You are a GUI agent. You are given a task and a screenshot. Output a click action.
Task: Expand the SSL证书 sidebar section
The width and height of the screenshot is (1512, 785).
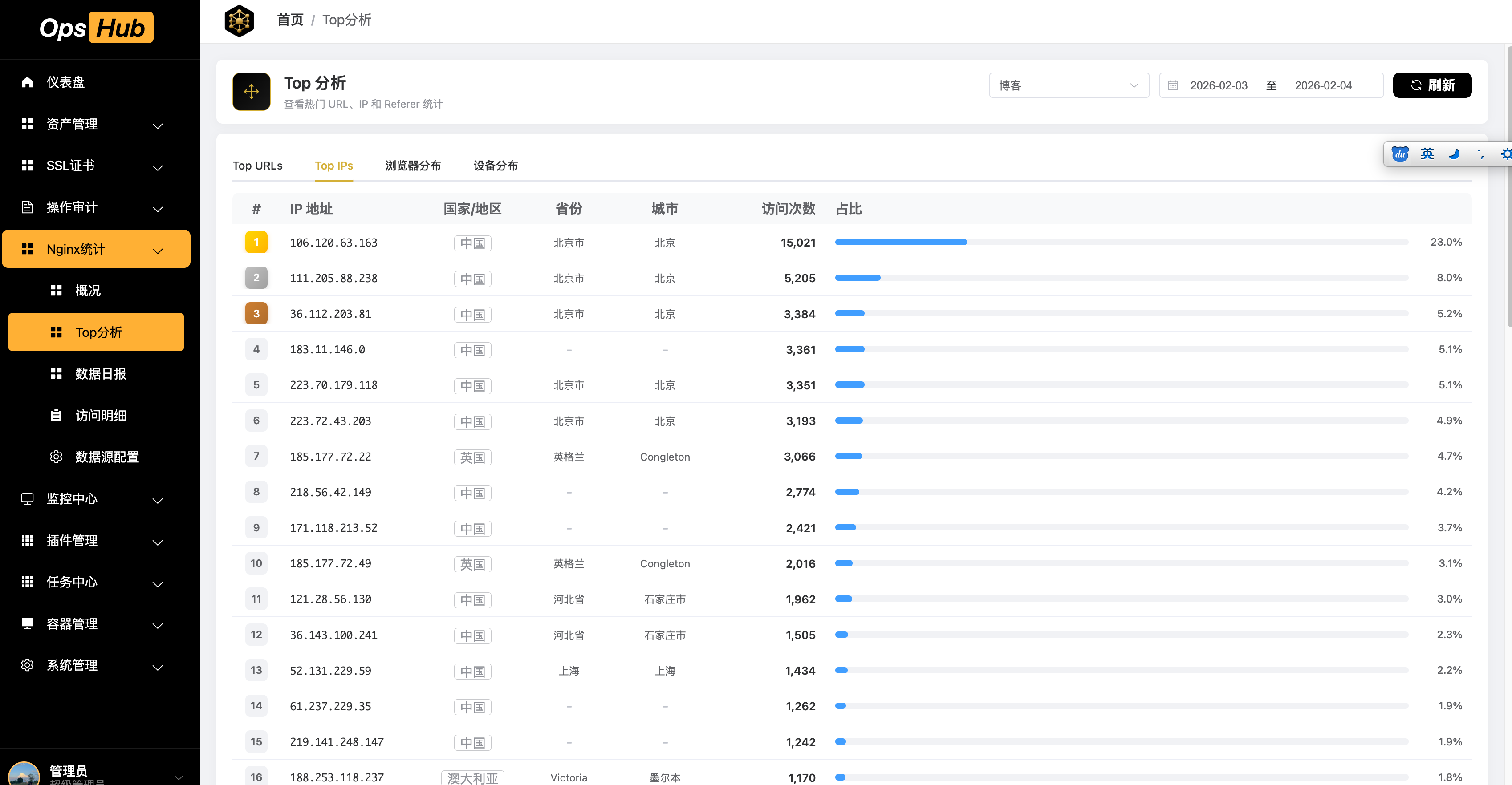[70, 166]
